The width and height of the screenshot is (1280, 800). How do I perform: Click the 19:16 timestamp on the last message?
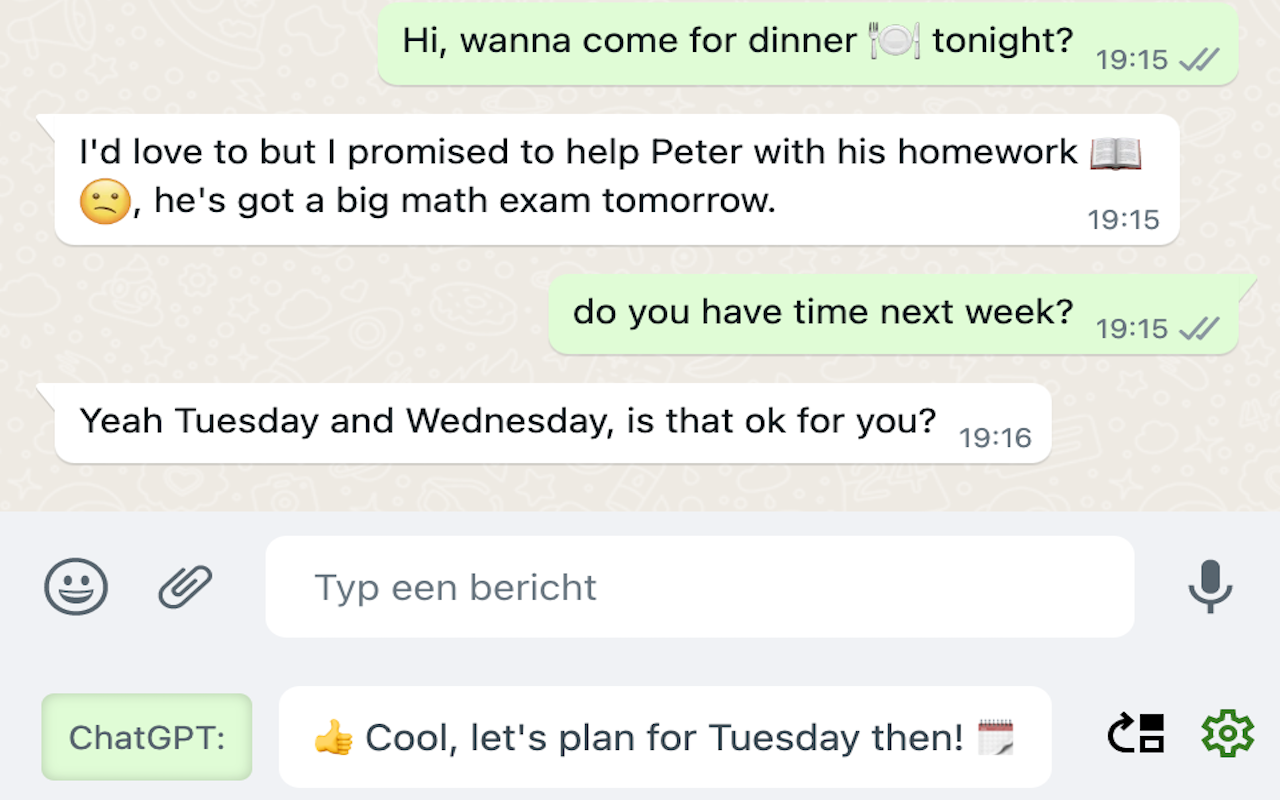click(x=995, y=437)
